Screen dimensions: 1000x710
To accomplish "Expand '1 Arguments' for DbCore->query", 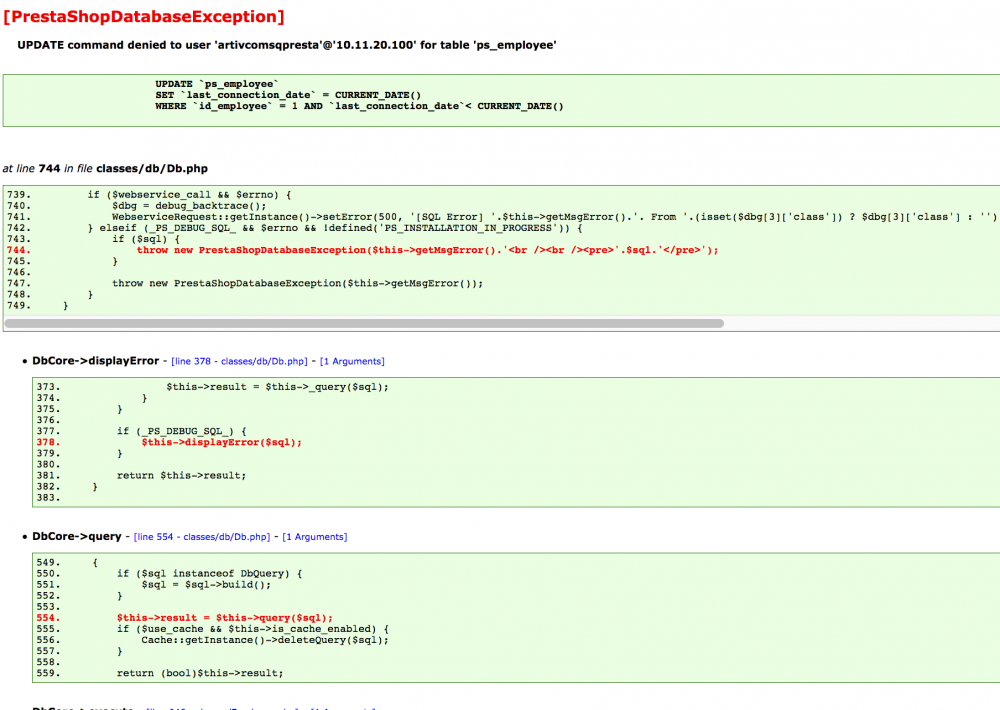I will 314,536.
